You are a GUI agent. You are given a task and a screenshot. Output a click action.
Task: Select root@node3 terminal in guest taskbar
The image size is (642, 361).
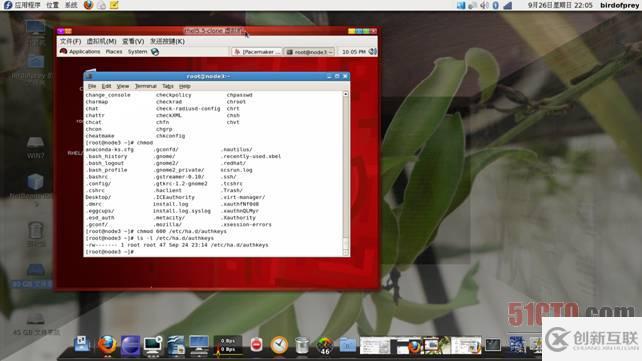[310, 52]
